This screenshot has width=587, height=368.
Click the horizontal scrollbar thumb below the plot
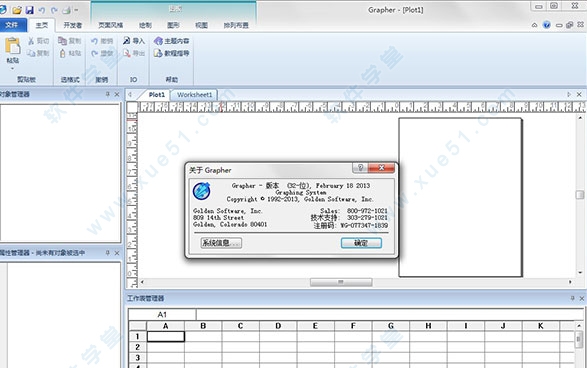[x=341, y=282]
